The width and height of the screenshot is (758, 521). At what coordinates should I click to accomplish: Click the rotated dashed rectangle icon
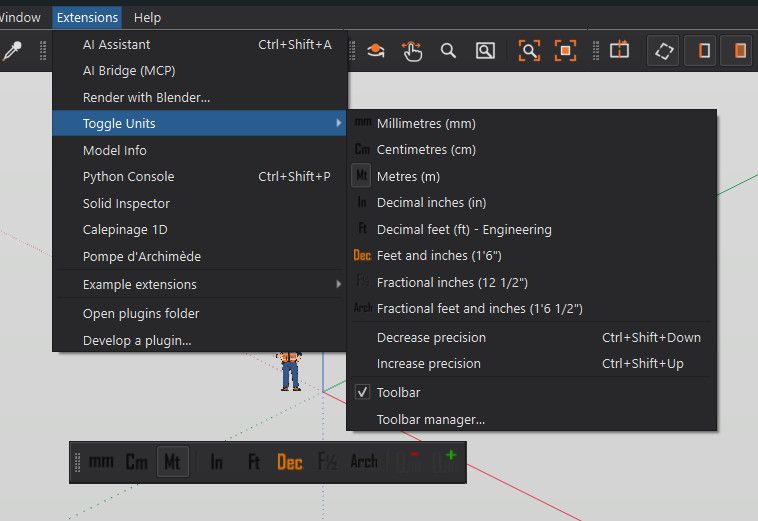pos(664,50)
